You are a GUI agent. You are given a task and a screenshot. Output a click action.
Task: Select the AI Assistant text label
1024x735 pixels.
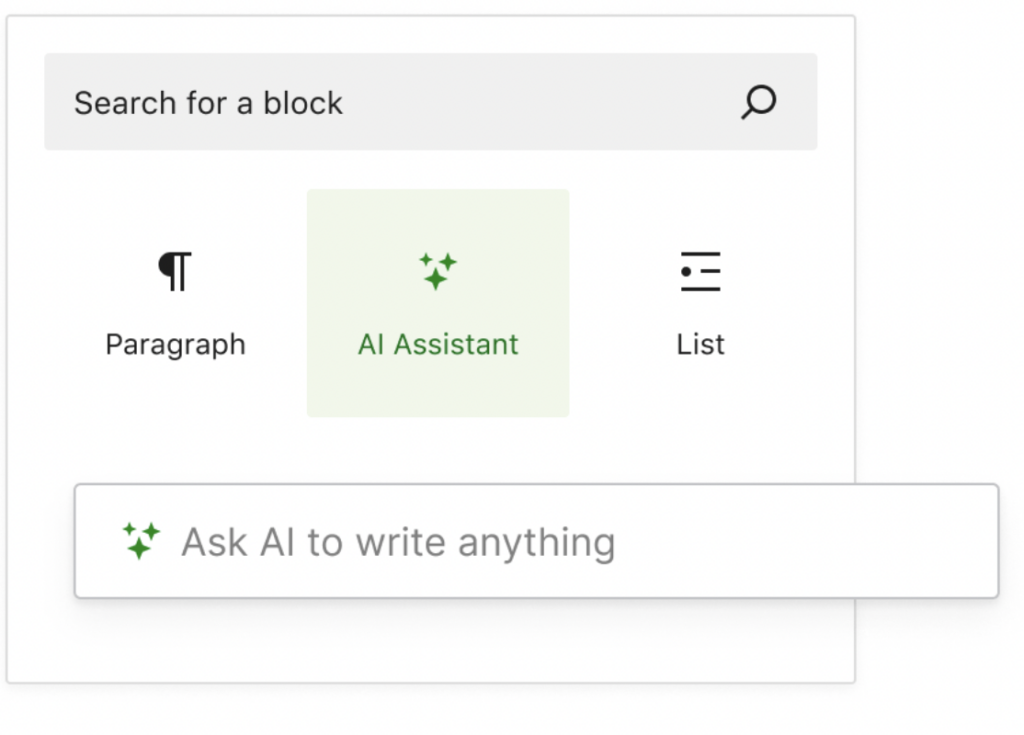point(438,344)
